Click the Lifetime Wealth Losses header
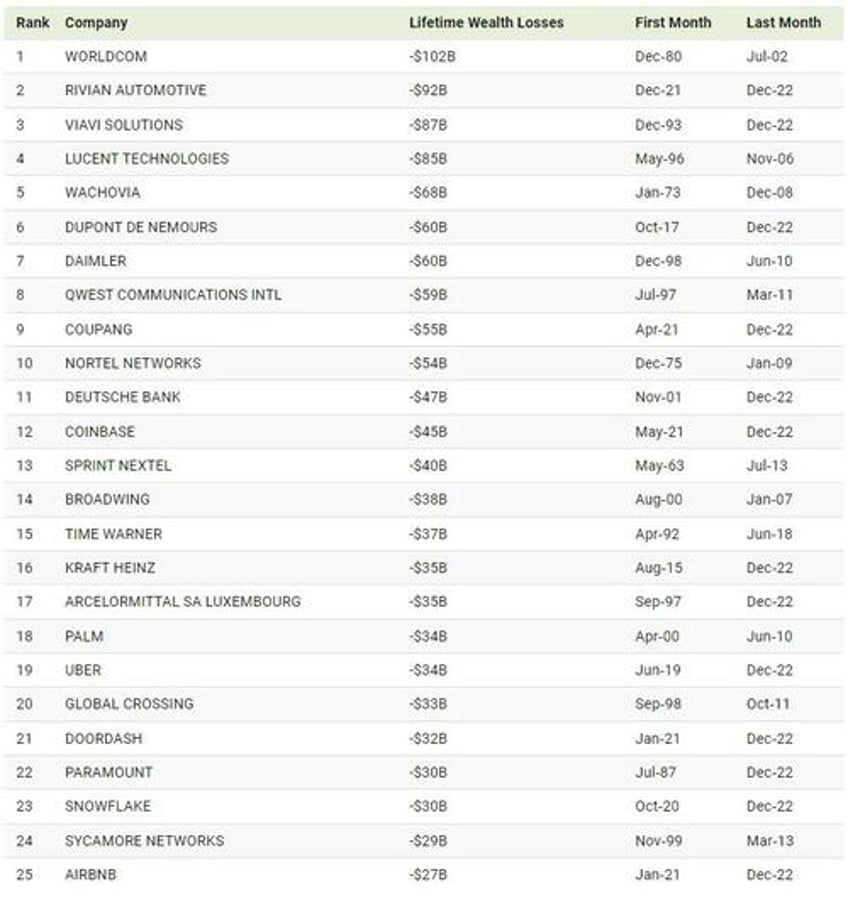 [486, 22]
